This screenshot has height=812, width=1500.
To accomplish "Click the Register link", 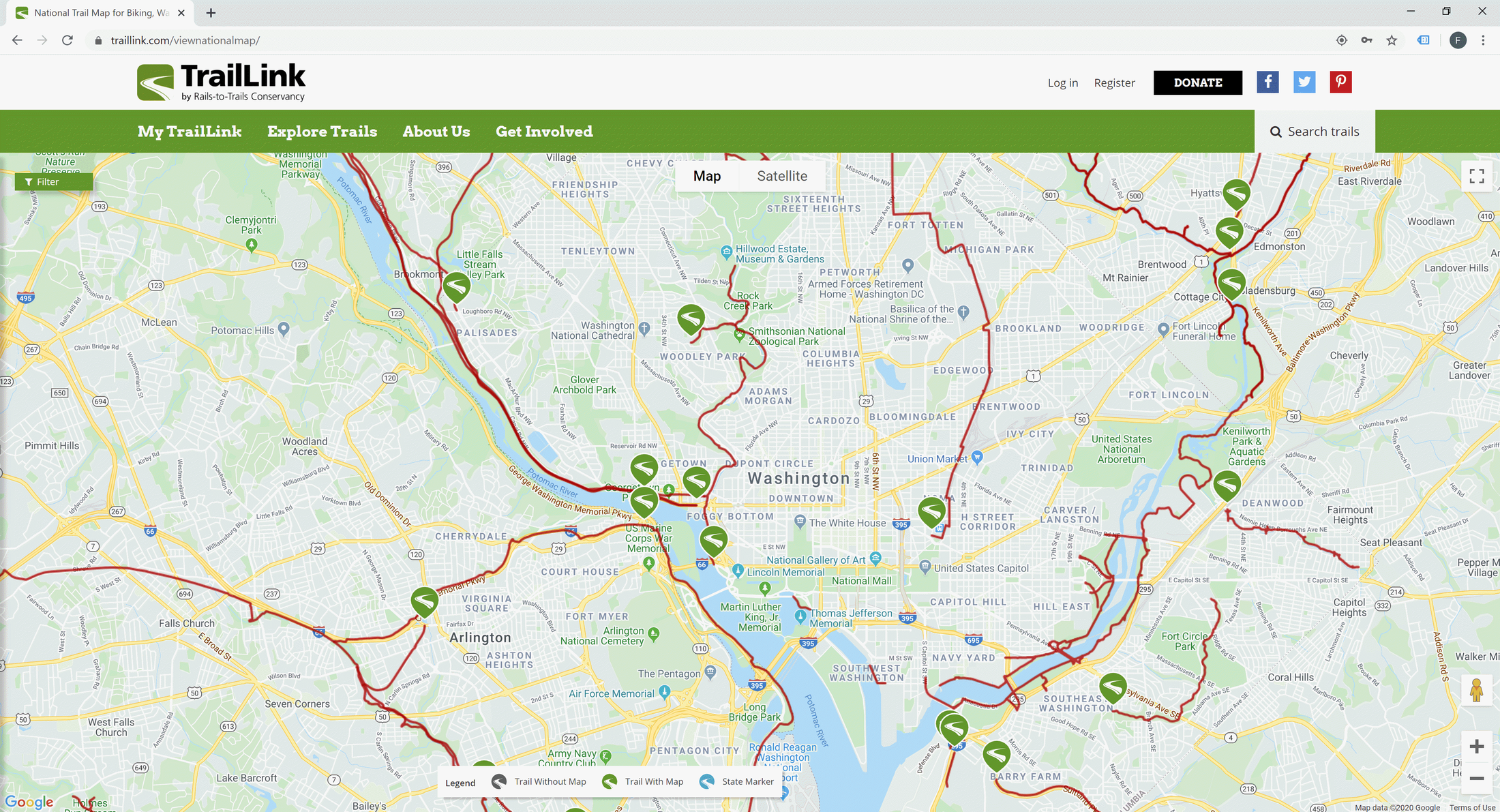I will (1115, 82).
